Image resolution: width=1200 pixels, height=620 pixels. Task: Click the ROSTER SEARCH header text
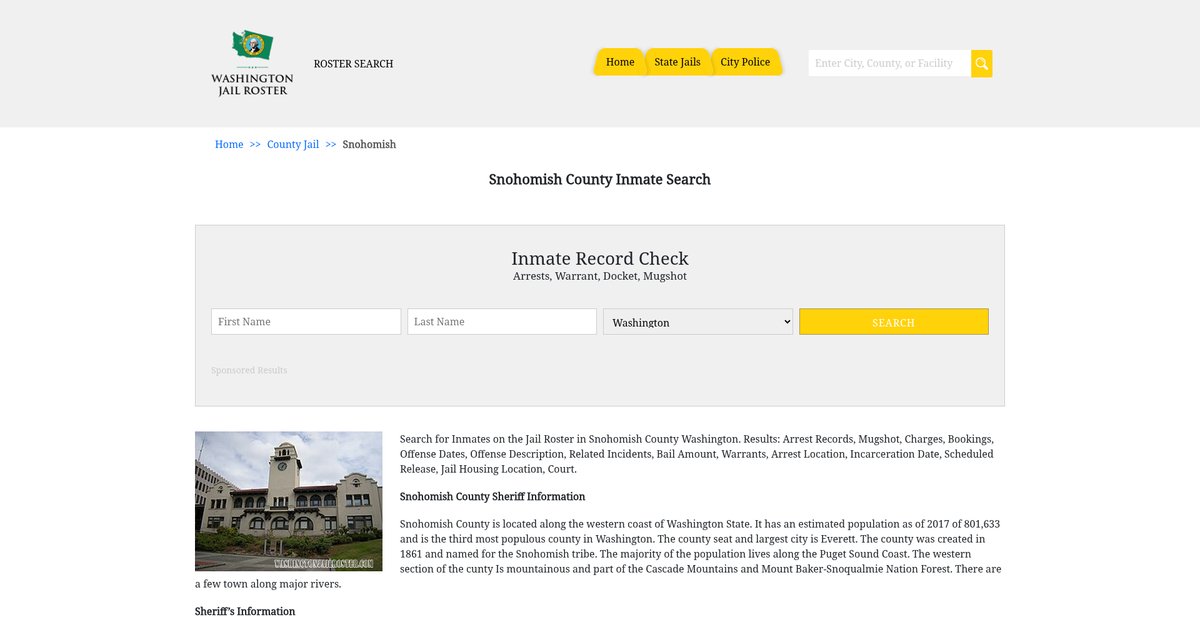[x=353, y=64]
